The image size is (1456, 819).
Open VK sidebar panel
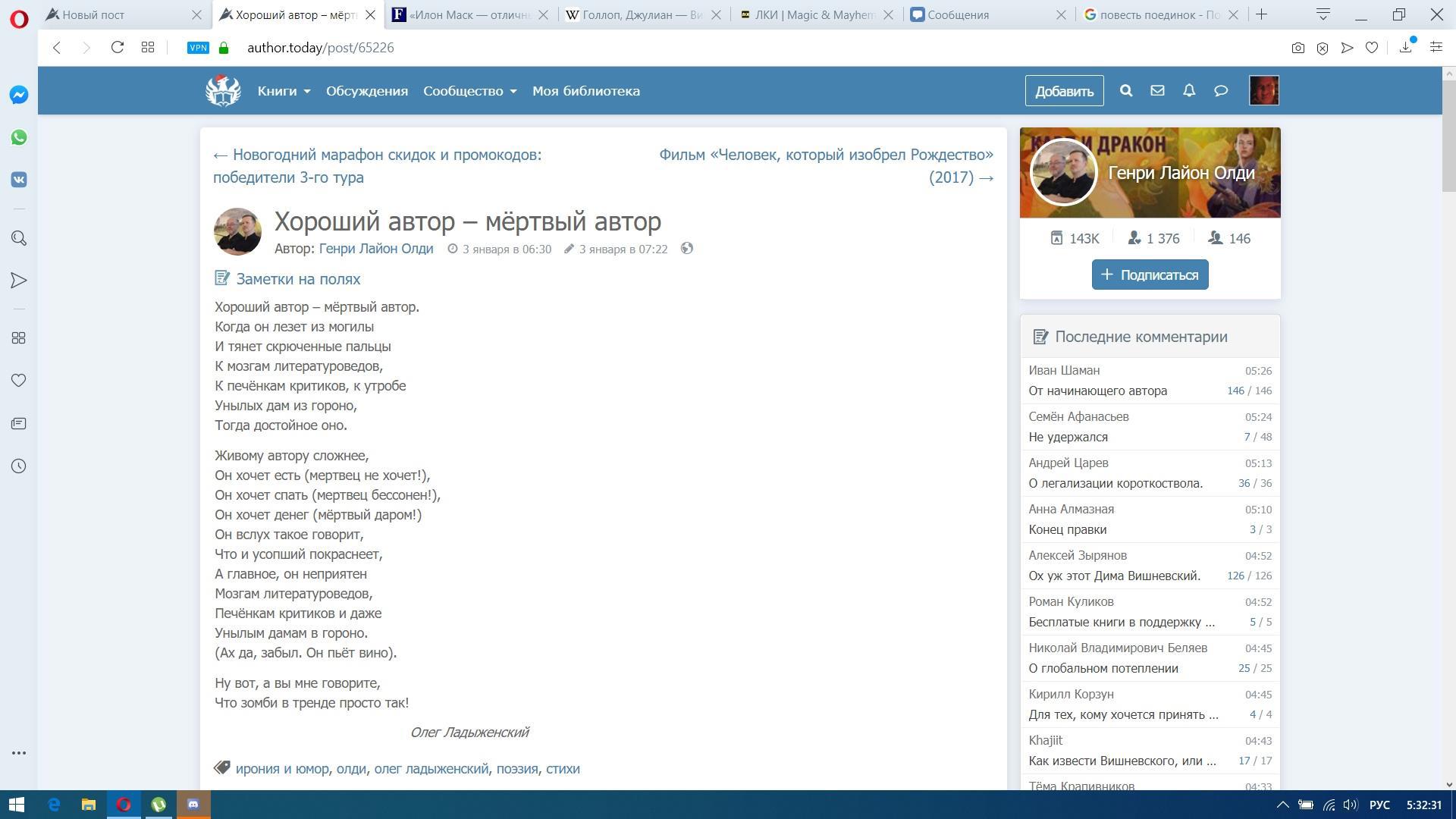[x=19, y=180]
